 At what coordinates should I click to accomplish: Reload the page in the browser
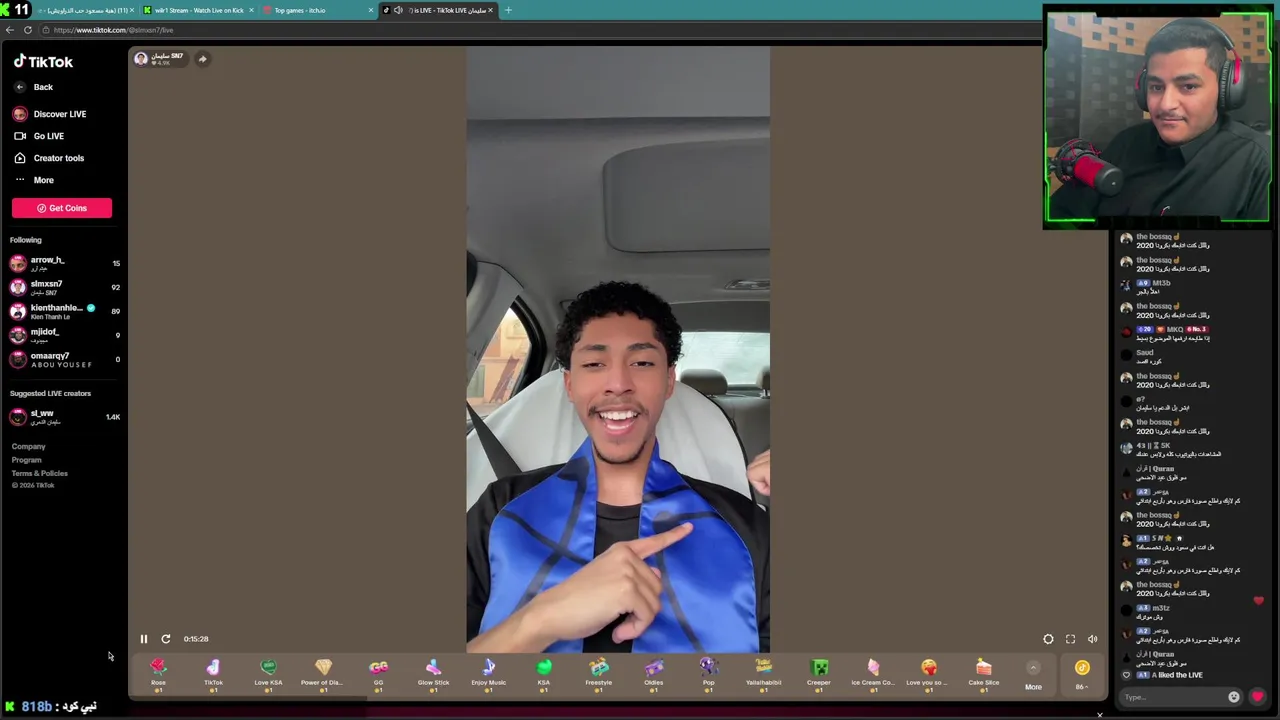[x=28, y=30]
